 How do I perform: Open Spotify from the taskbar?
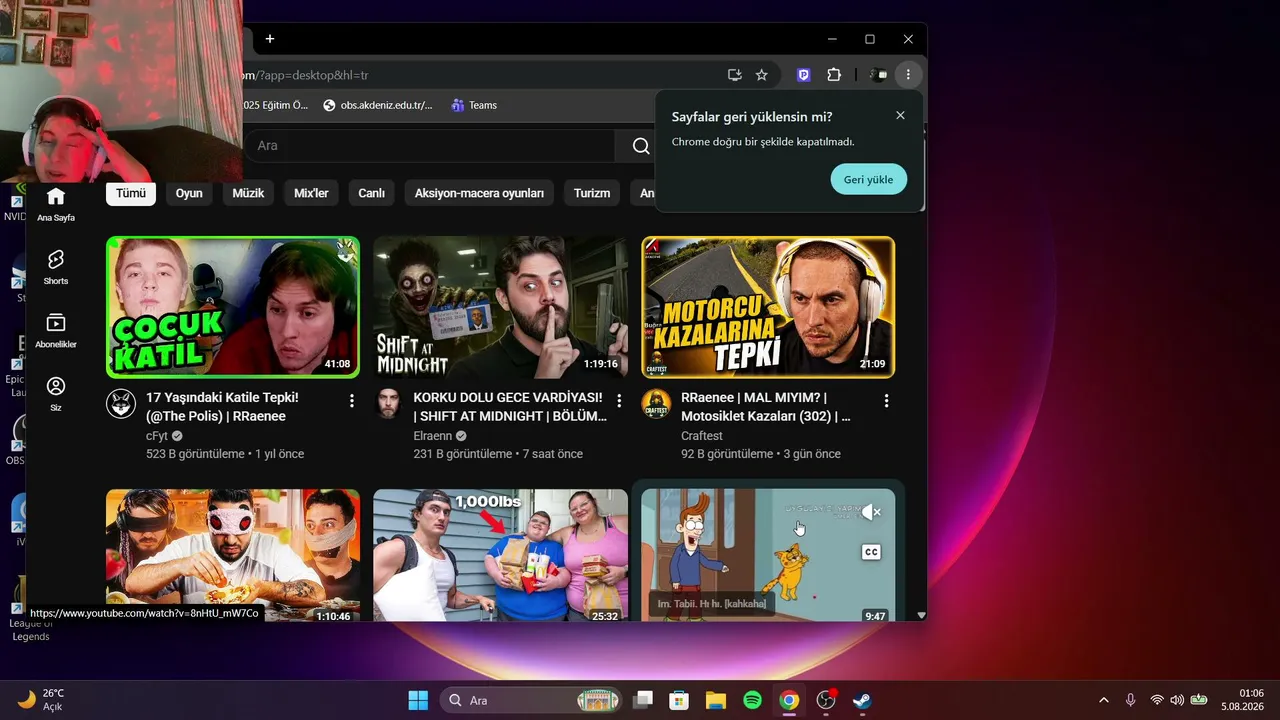pyautogui.click(x=753, y=700)
